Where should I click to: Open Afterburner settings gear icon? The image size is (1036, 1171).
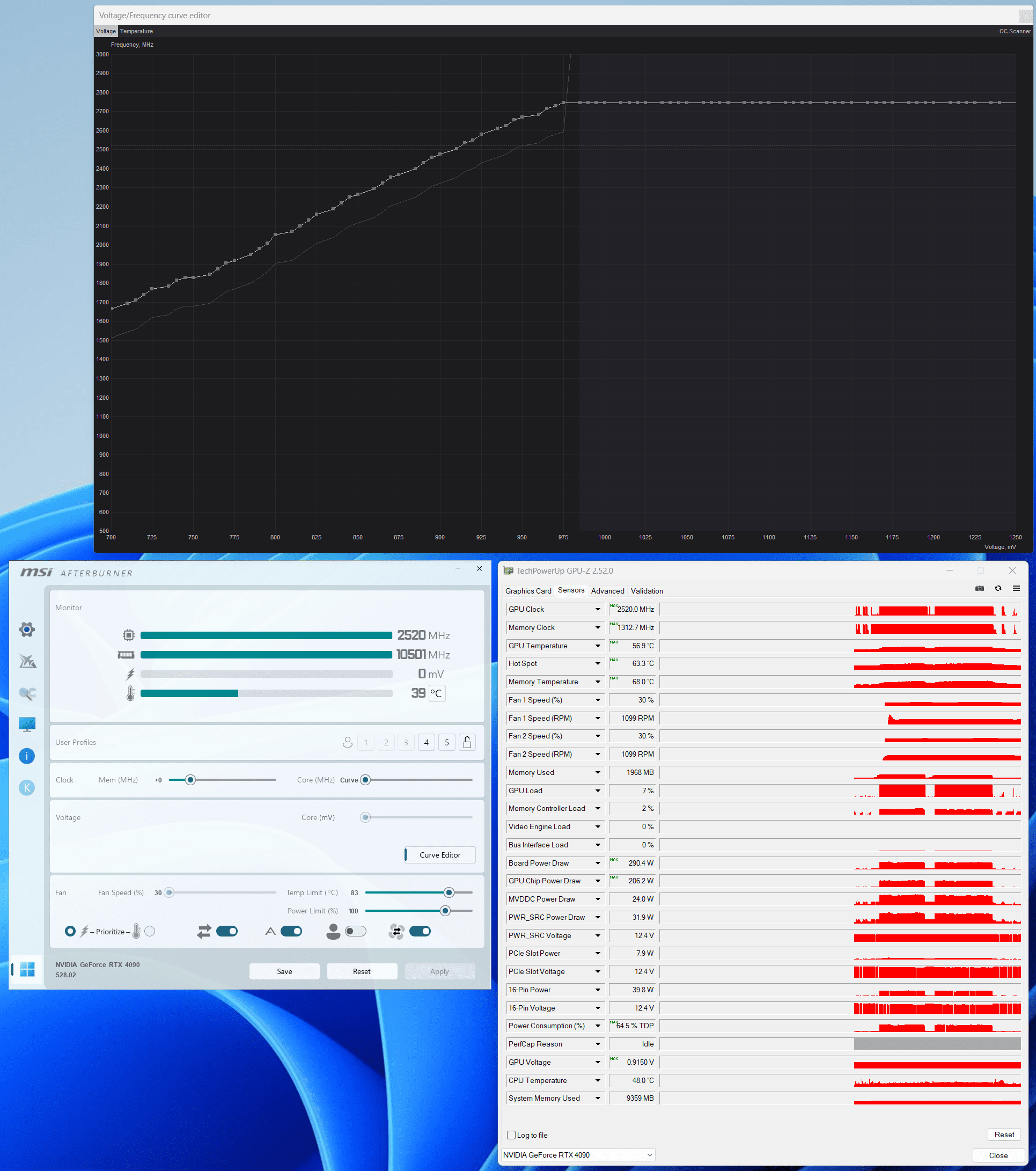26,630
